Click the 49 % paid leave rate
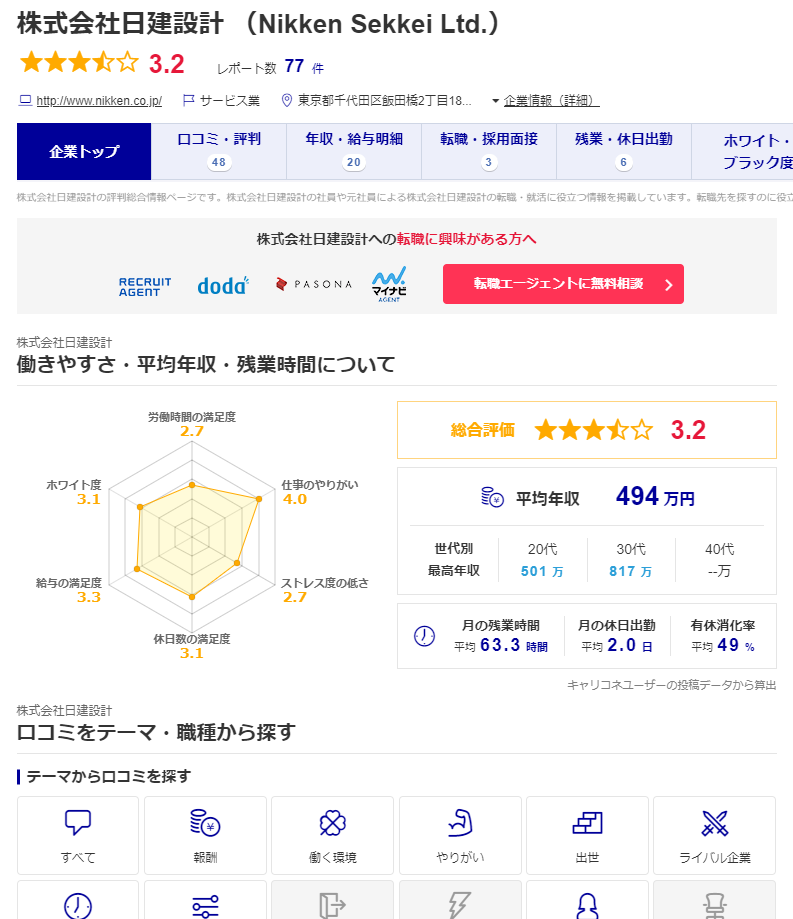Image resolution: width=793 pixels, height=919 pixels. [x=736, y=645]
